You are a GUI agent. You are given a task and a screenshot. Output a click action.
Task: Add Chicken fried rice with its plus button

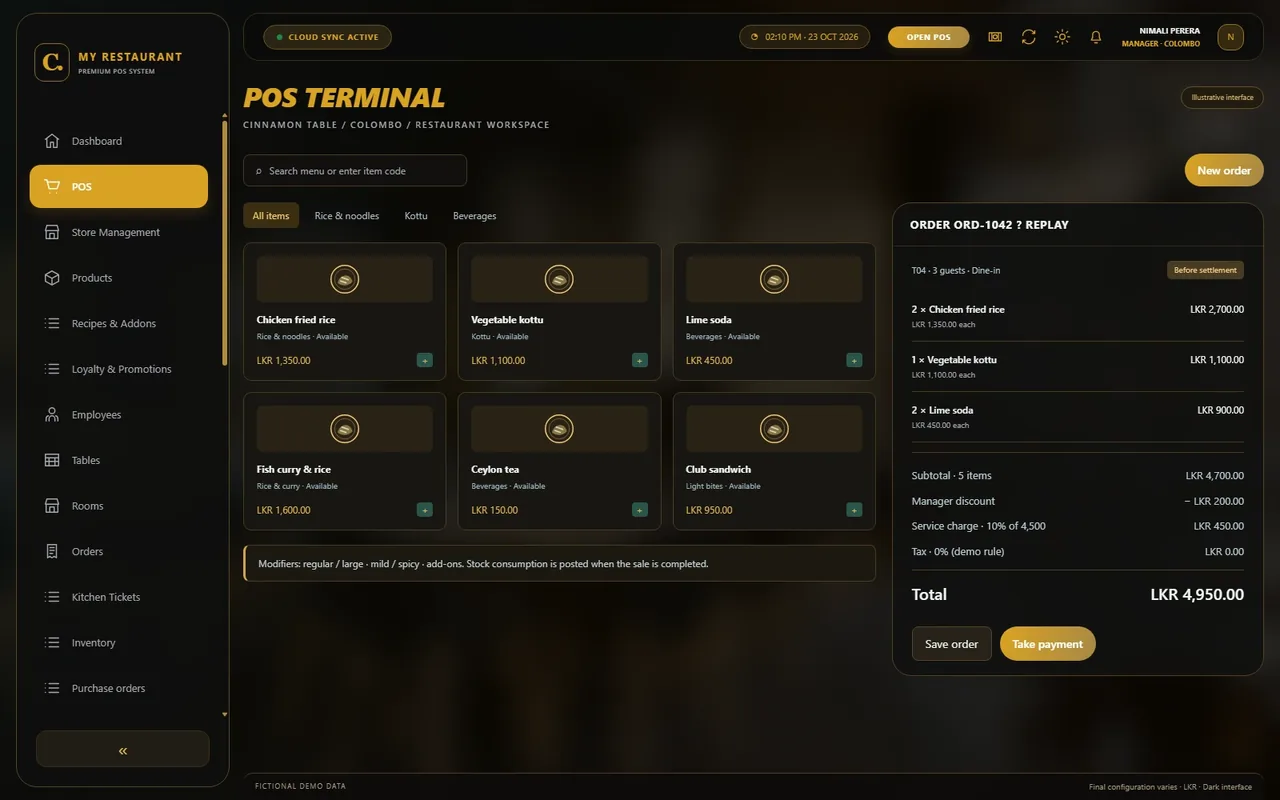click(425, 360)
